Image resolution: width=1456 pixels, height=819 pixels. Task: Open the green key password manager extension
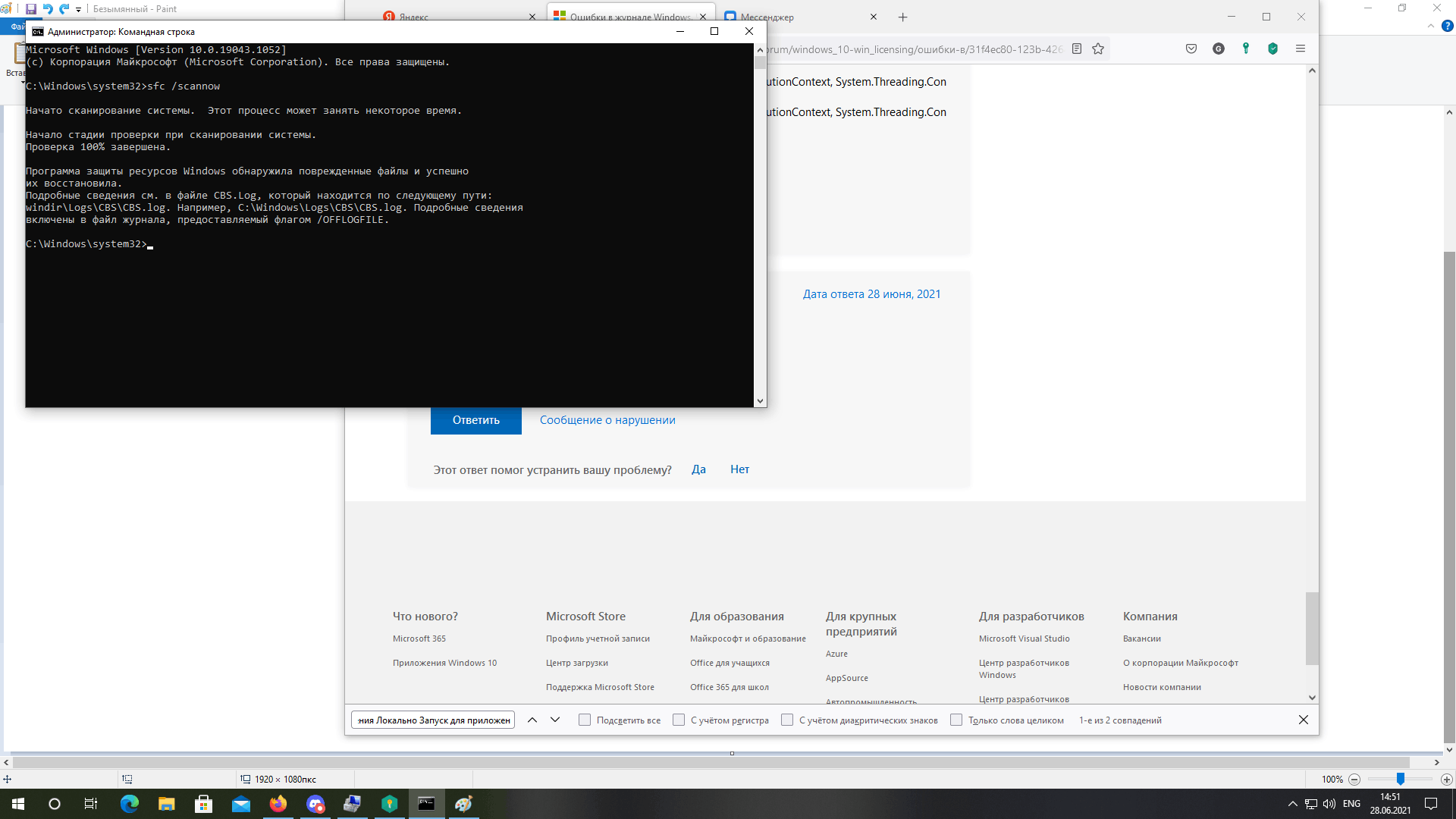1246,49
